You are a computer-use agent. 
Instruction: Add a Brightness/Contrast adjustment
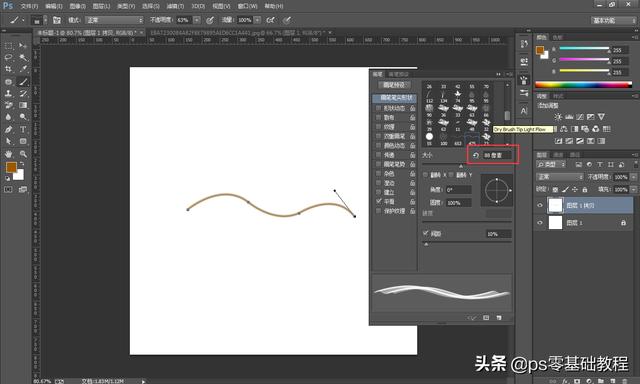558,117
